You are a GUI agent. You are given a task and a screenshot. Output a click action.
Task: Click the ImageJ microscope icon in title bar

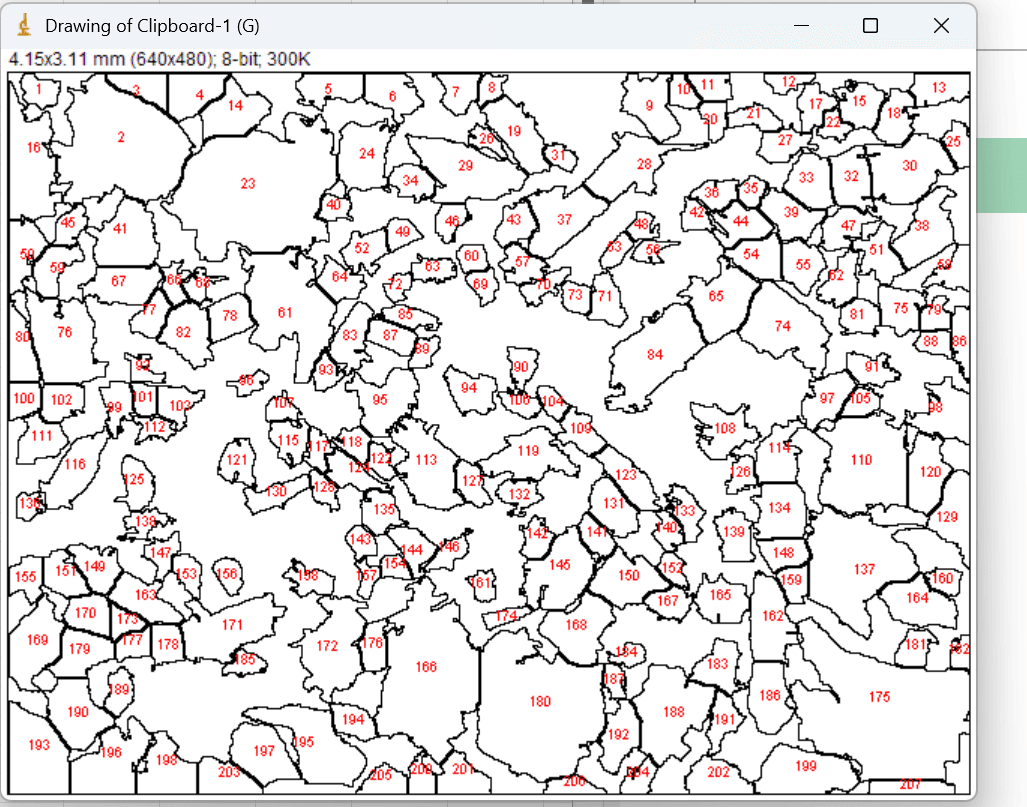(24, 26)
